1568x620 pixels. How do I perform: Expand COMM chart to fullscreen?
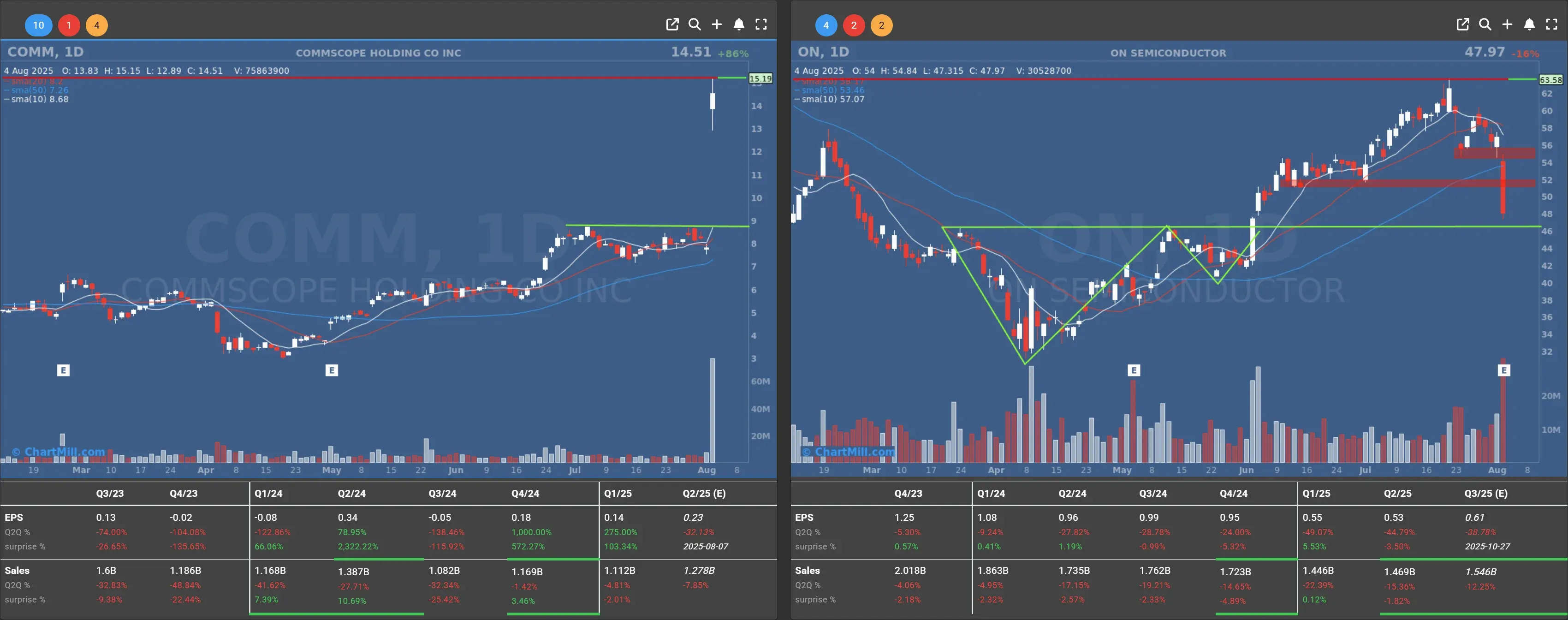[761, 24]
